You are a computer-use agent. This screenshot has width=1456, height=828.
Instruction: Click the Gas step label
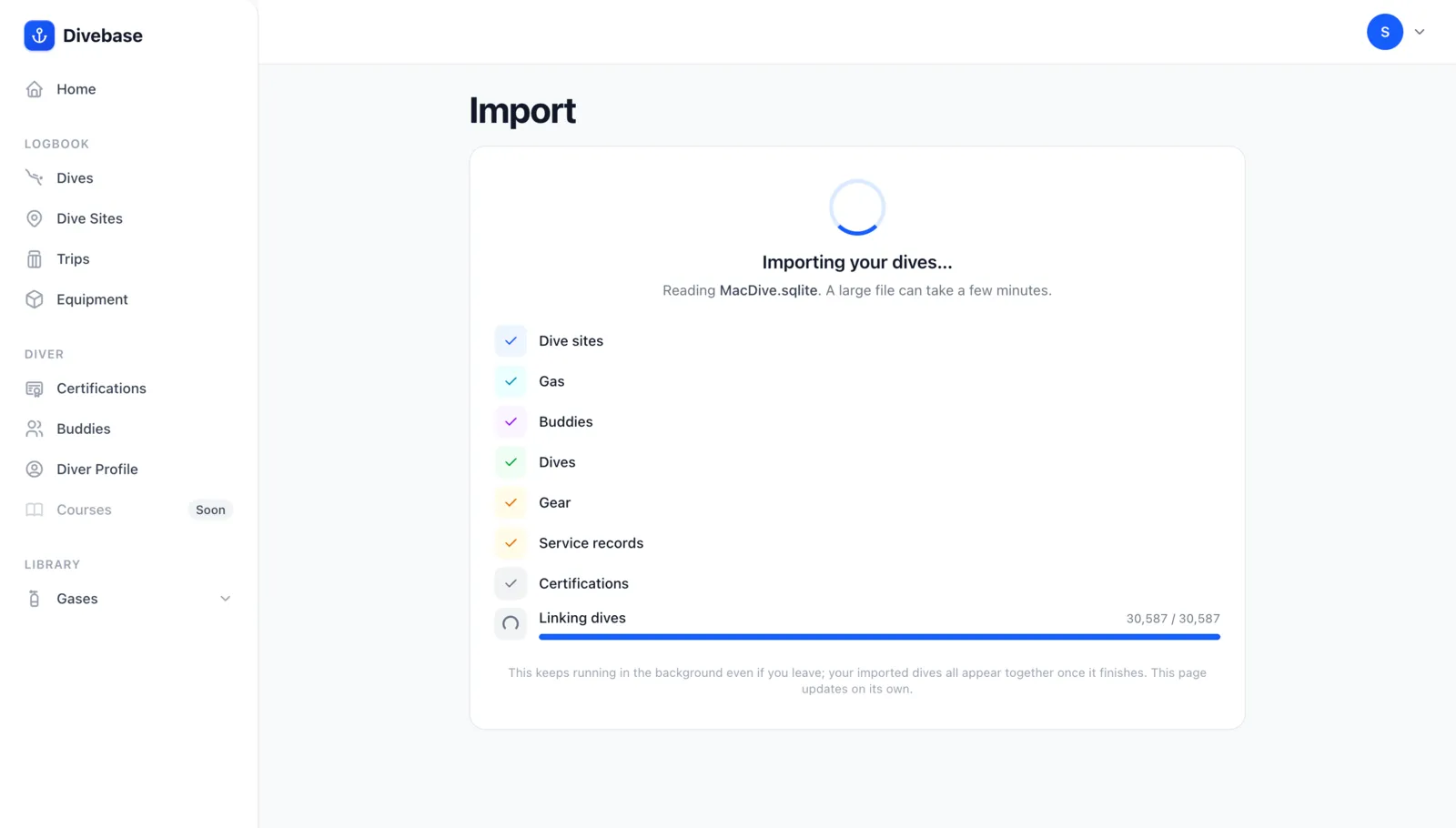coord(551,381)
